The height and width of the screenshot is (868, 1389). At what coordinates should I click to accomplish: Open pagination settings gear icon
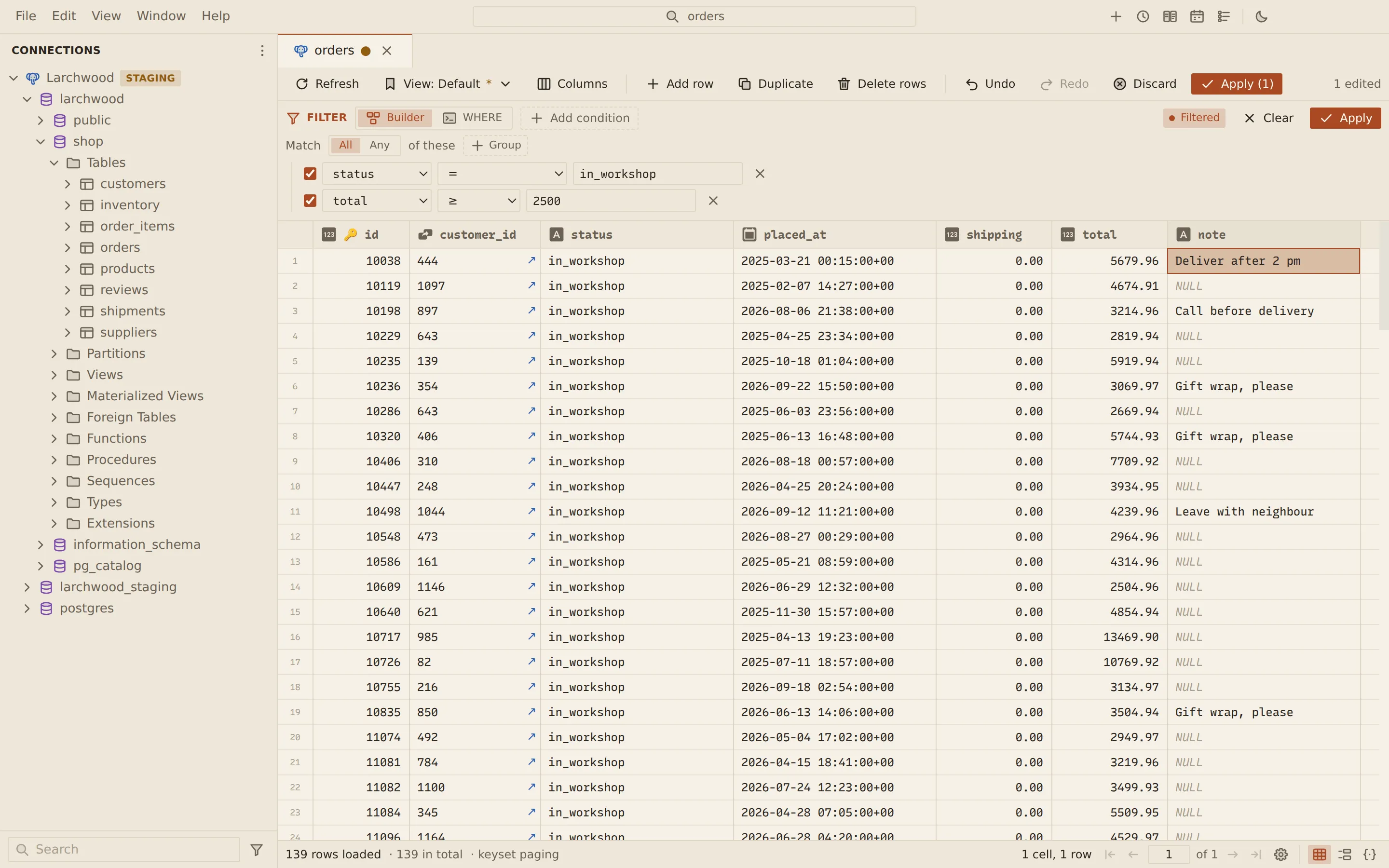pos(1280,854)
